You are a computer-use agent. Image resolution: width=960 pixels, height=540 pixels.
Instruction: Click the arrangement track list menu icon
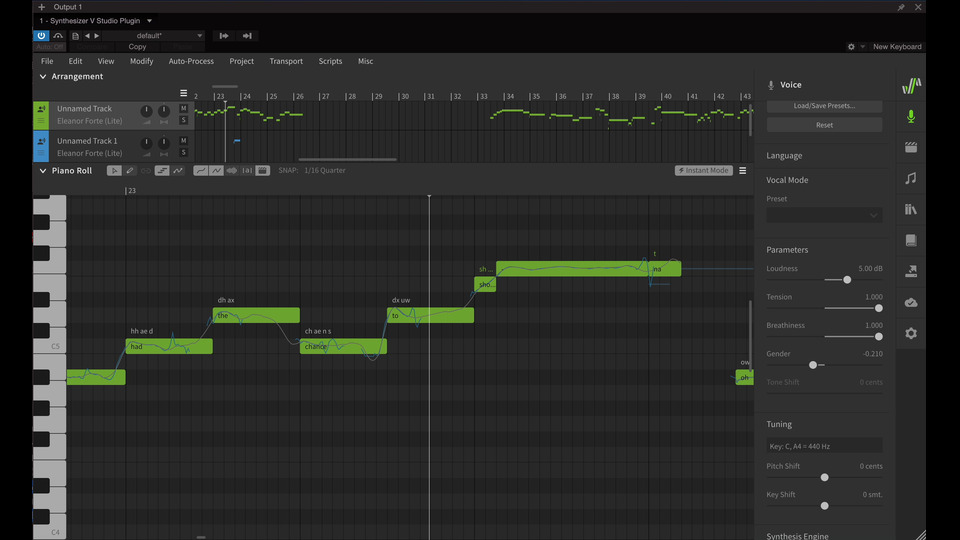(x=184, y=93)
